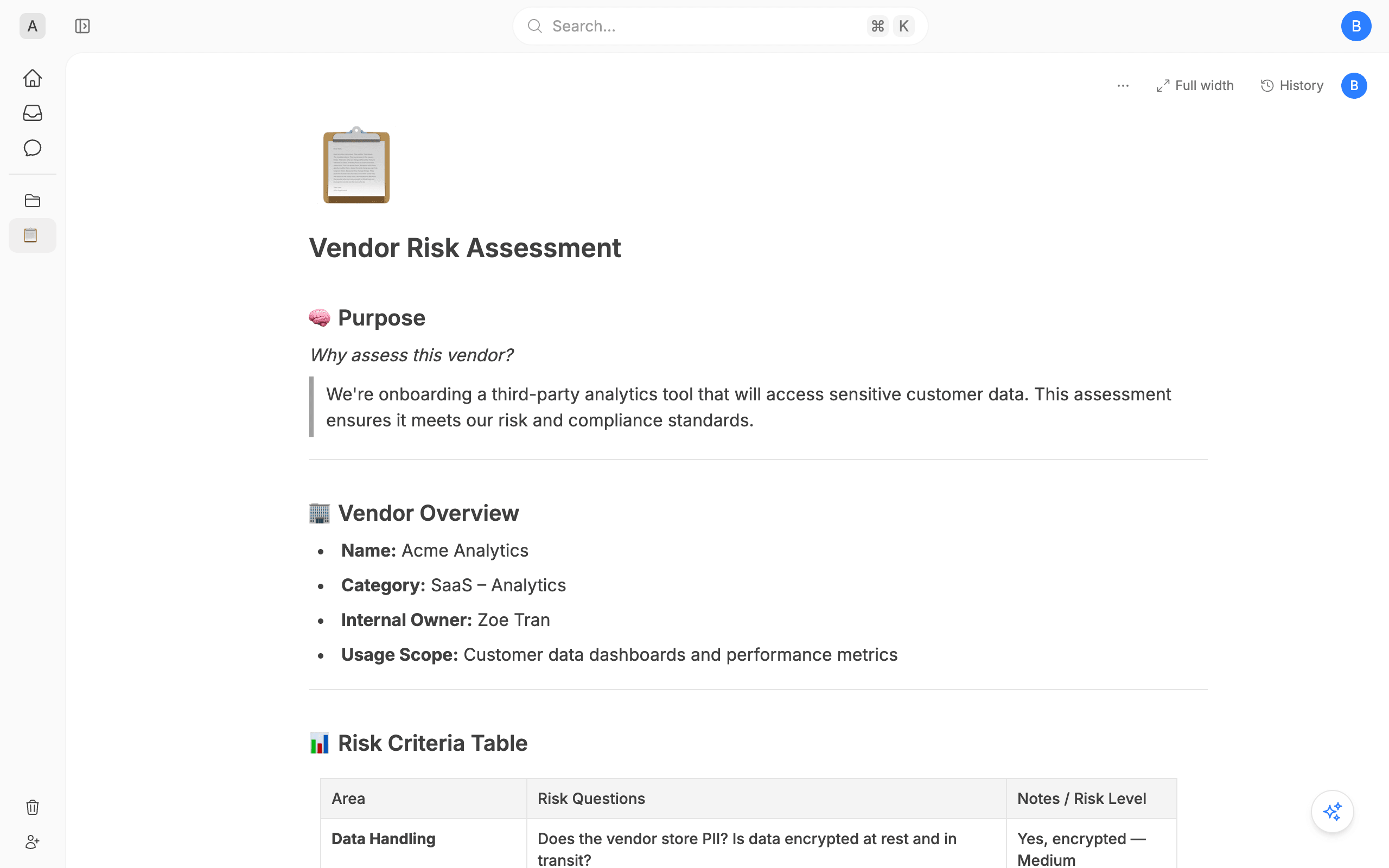Click 'Category: SaaS – Analytics' bullet
The height and width of the screenshot is (868, 1389).
[454, 585]
